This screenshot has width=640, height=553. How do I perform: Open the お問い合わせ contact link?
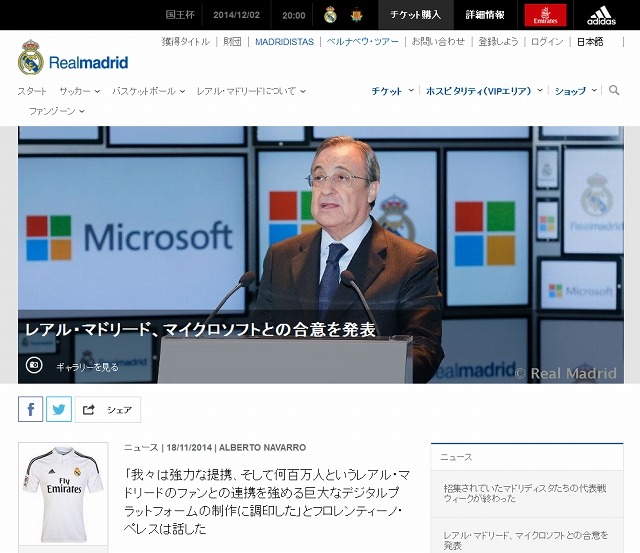(x=438, y=42)
